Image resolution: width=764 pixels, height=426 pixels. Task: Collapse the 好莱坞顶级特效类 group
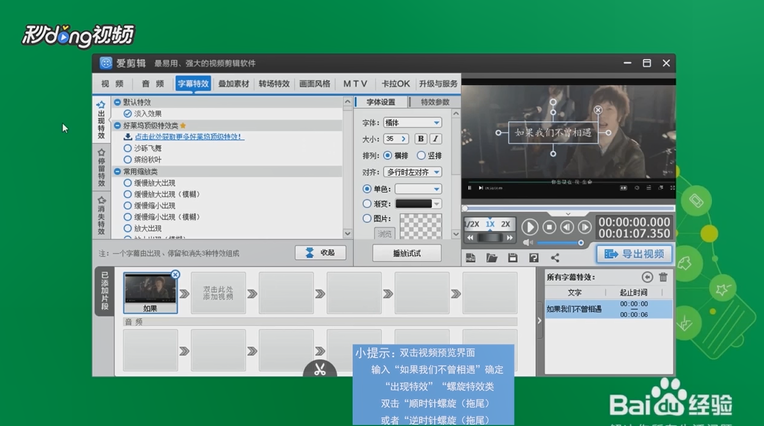[117, 126]
